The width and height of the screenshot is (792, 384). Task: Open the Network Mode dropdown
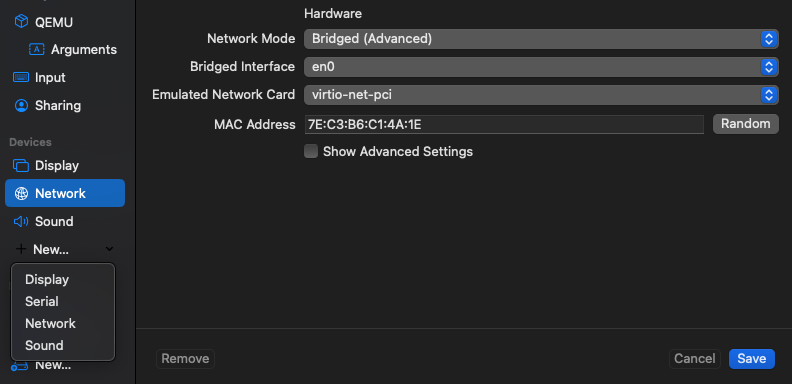(541, 39)
